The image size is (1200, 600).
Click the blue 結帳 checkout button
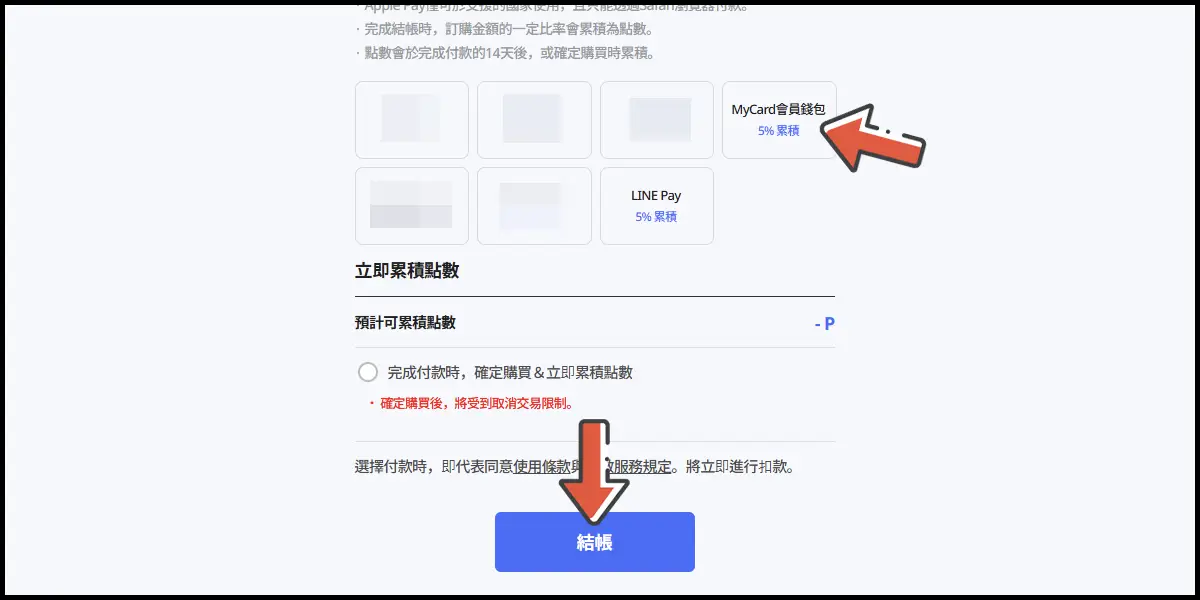point(595,542)
